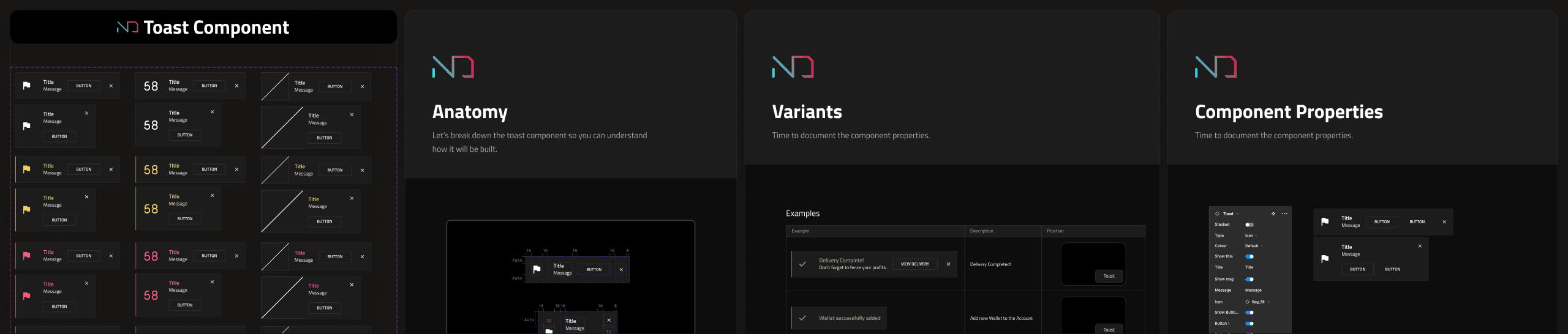Click the pink flag icon in the inline pink toast
The image size is (1568, 334).
point(26,256)
